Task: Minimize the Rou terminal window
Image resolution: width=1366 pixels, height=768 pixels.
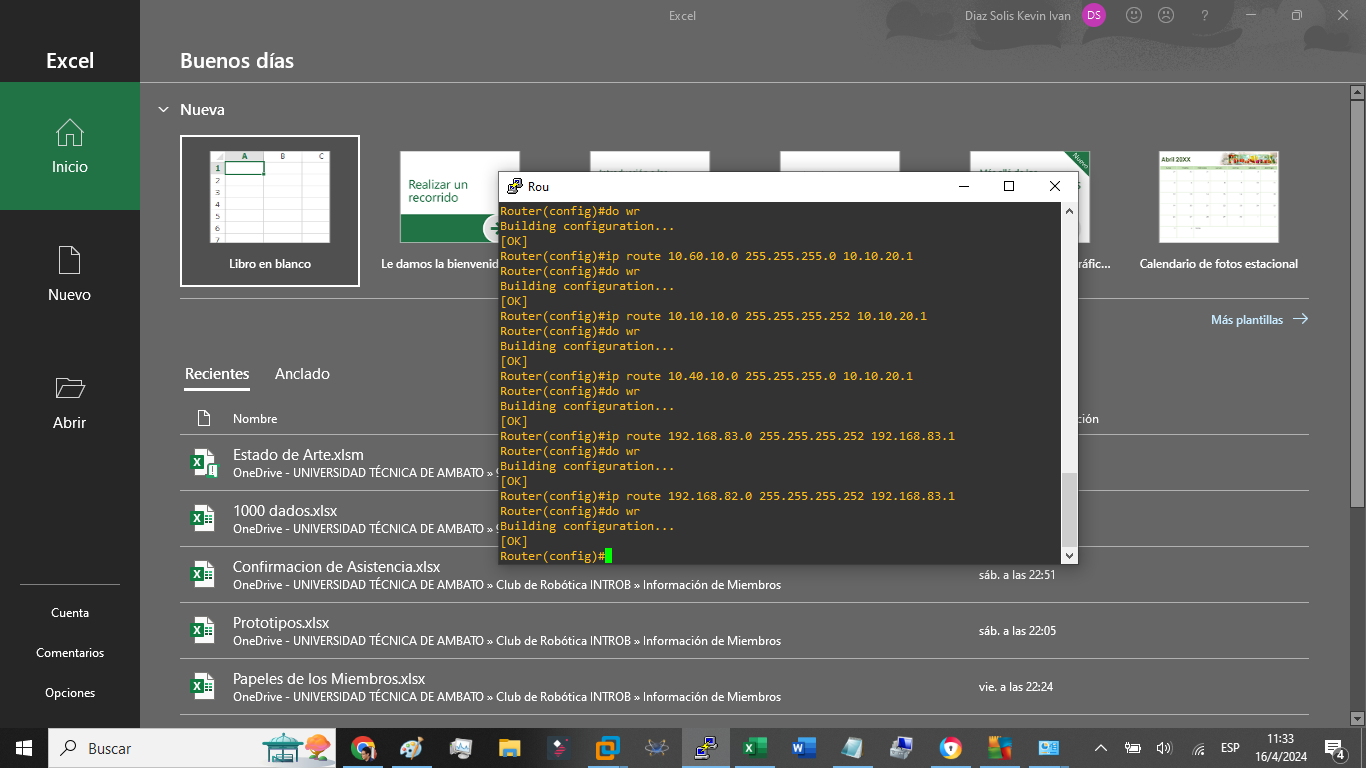Action: tap(963, 186)
